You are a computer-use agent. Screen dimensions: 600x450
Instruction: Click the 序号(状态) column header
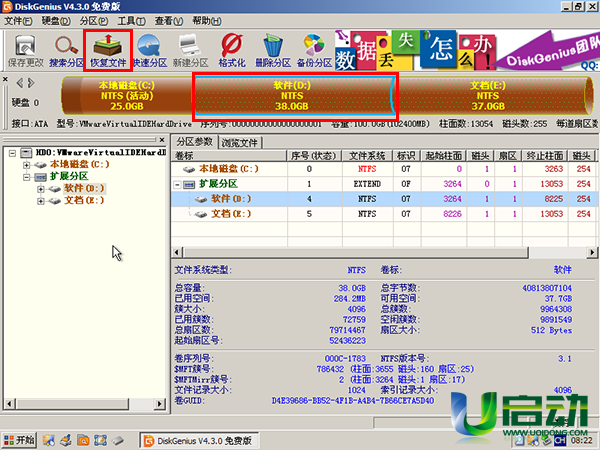click(x=314, y=156)
